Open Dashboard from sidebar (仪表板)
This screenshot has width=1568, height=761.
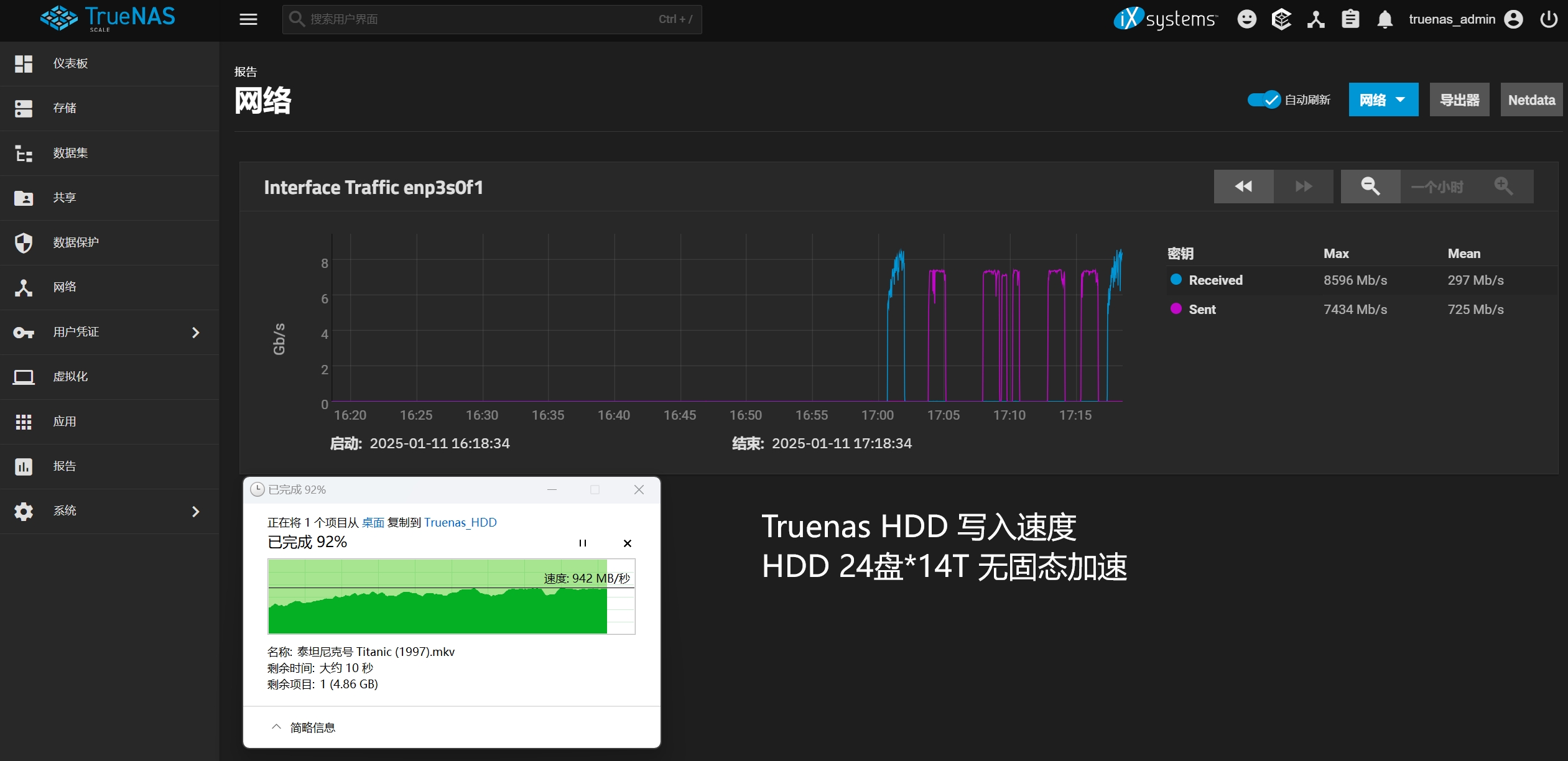pos(109,63)
